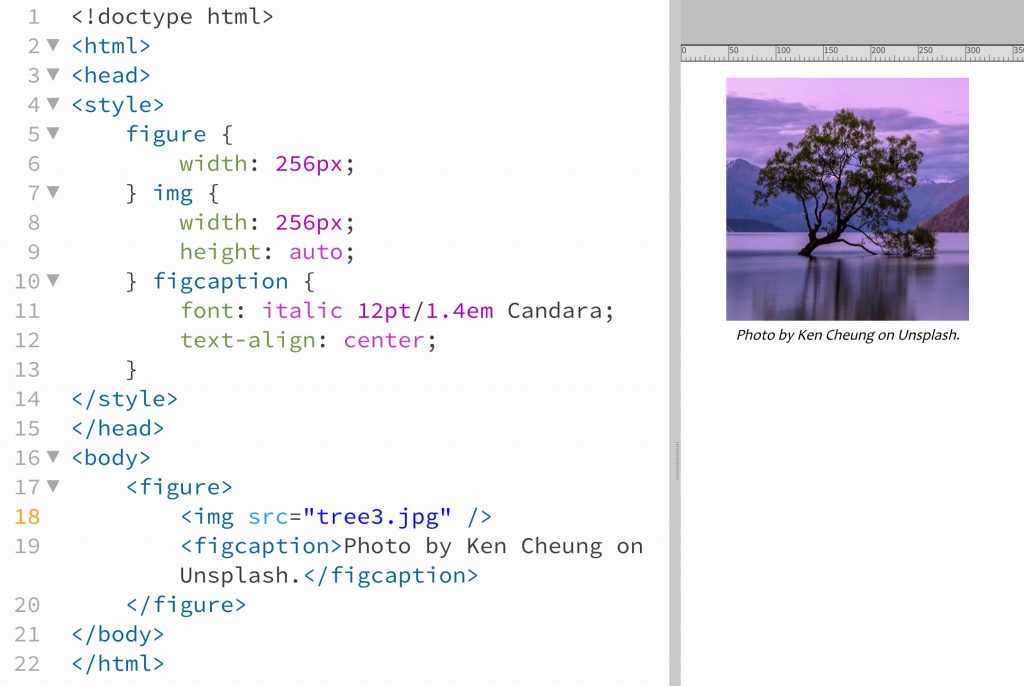Click the 100 mark on the horizontal ruler

pos(783,48)
